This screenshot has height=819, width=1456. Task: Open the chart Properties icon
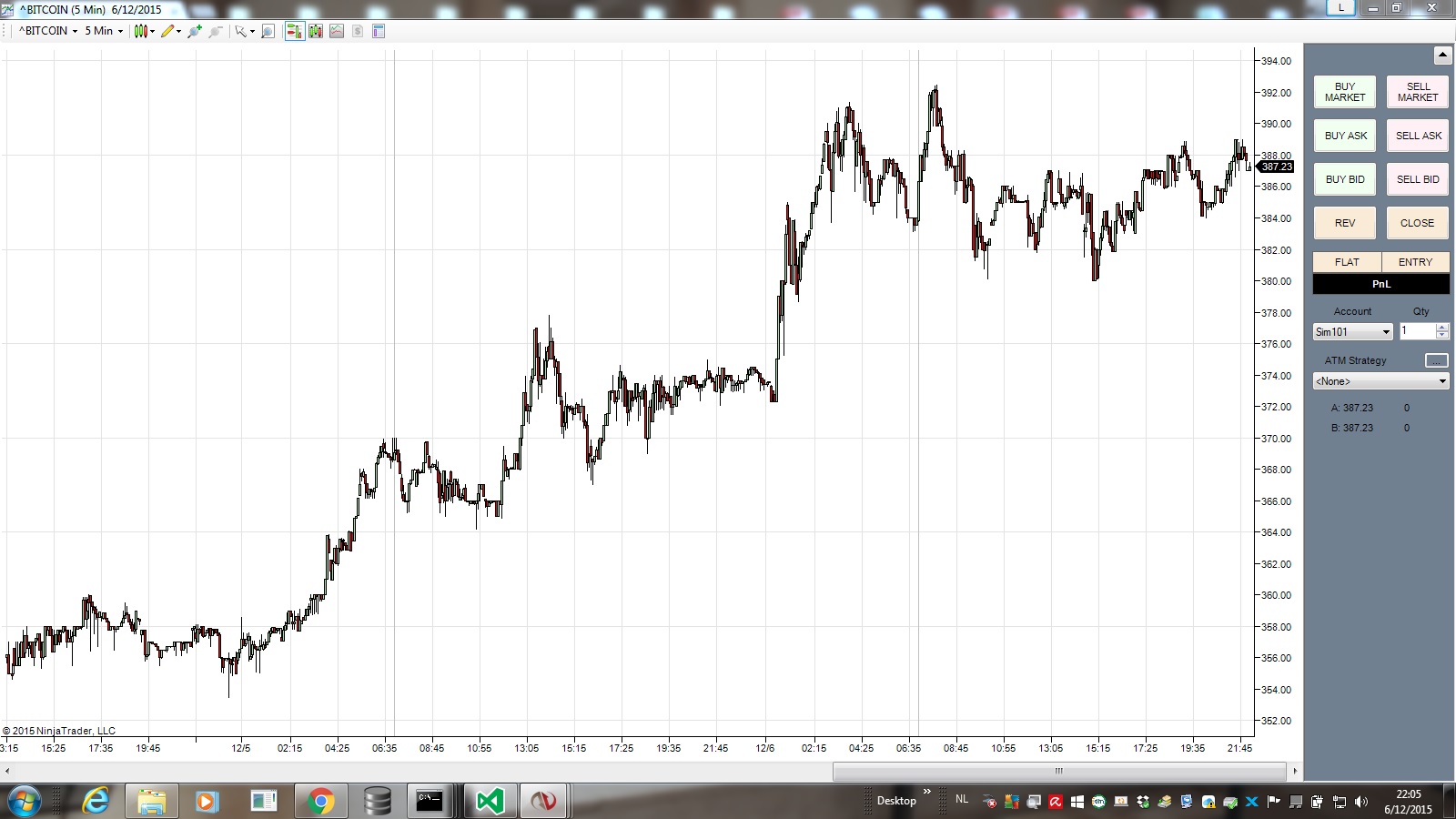coord(379,31)
